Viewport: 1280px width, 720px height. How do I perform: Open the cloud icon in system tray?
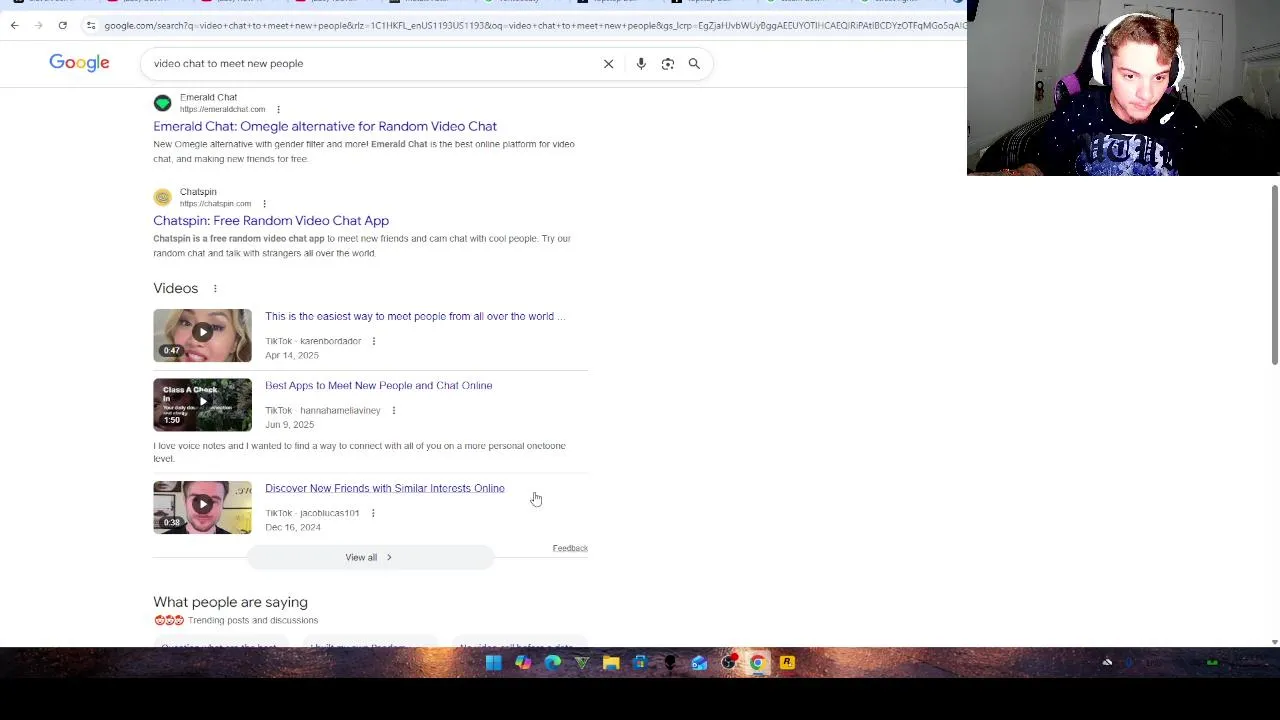[1107, 662]
